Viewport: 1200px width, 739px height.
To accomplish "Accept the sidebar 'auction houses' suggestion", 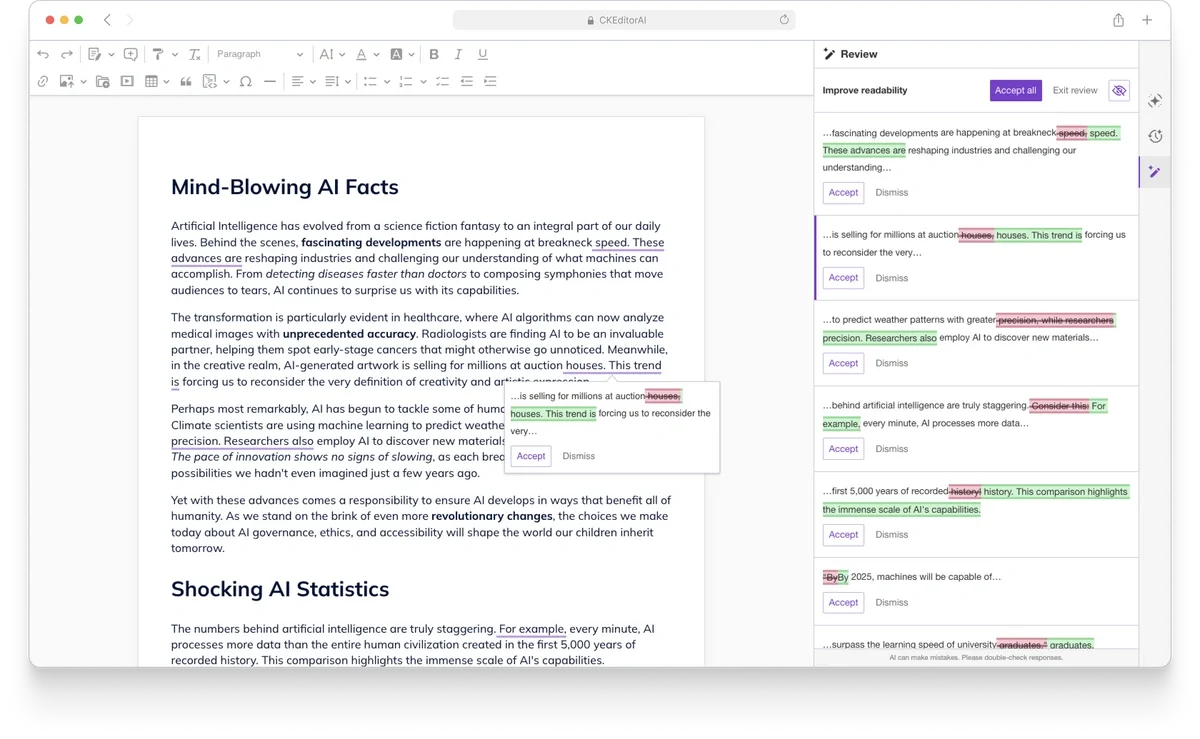I will pyautogui.click(x=843, y=278).
